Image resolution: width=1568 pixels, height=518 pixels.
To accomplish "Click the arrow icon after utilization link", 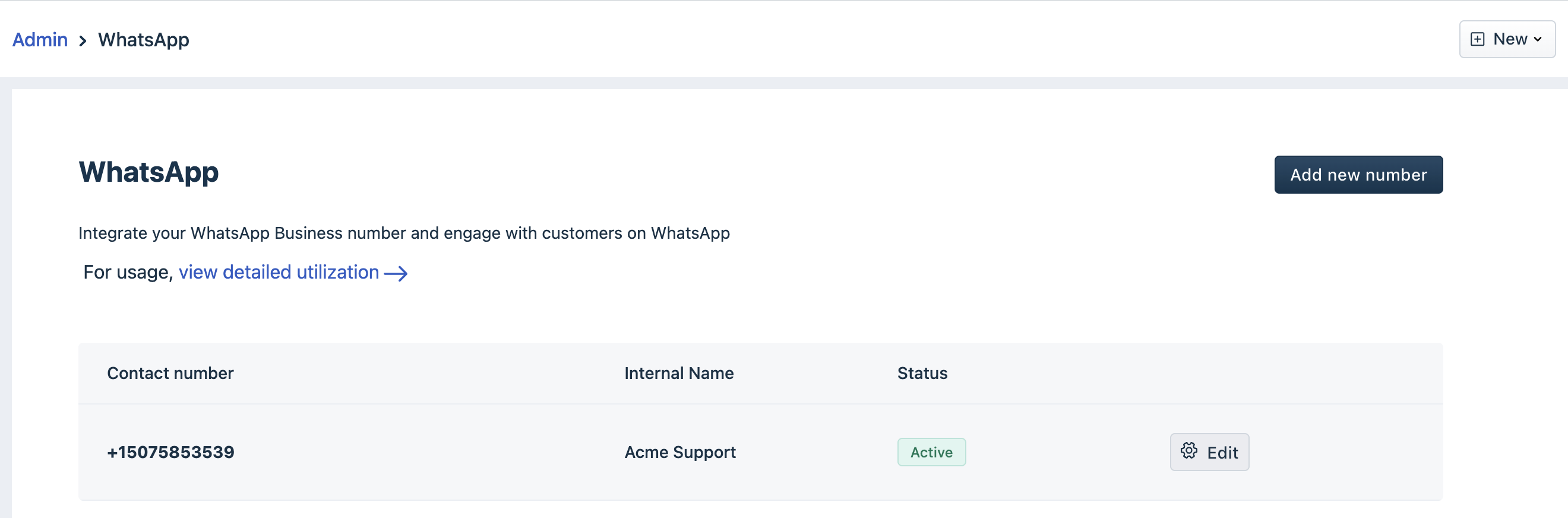I will pyautogui.click(x=396, y=273).
